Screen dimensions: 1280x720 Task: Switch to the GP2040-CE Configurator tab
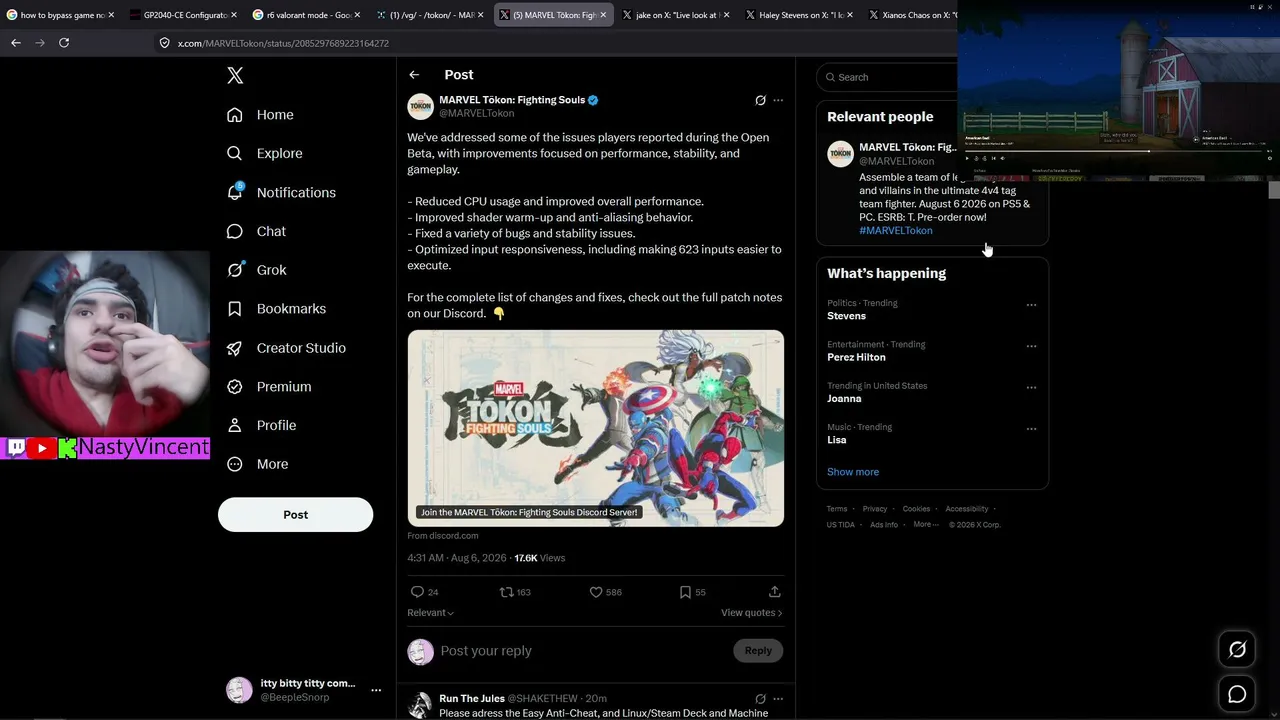click(x=183, y=15)
